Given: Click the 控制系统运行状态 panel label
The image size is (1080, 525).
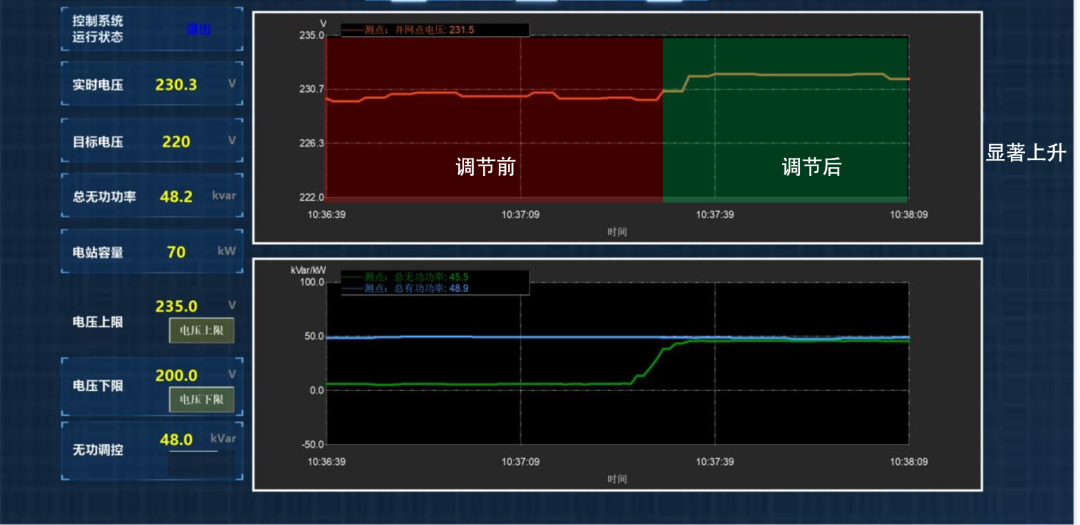Looking at the screenshot, I should click(x=98, y=29).
